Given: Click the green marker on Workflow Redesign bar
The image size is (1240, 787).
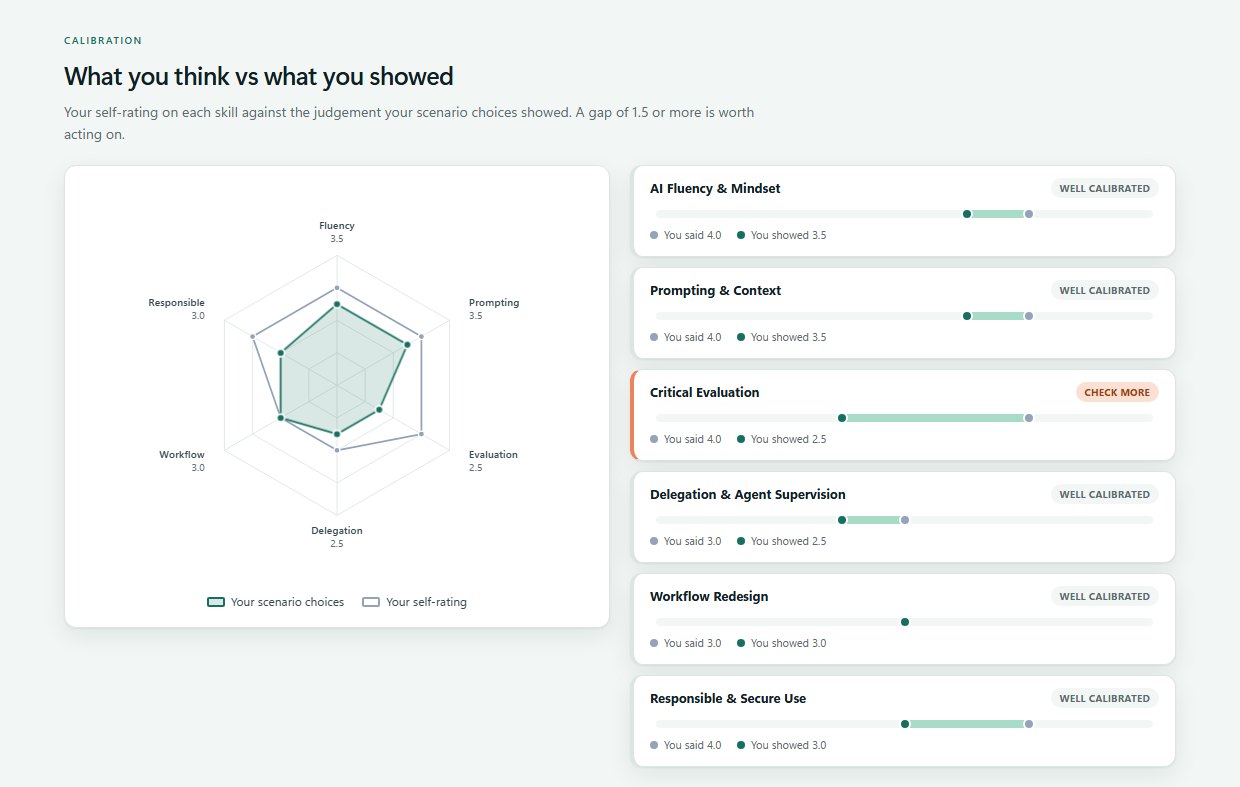Looking at the screenshot, I should point(904,622).
